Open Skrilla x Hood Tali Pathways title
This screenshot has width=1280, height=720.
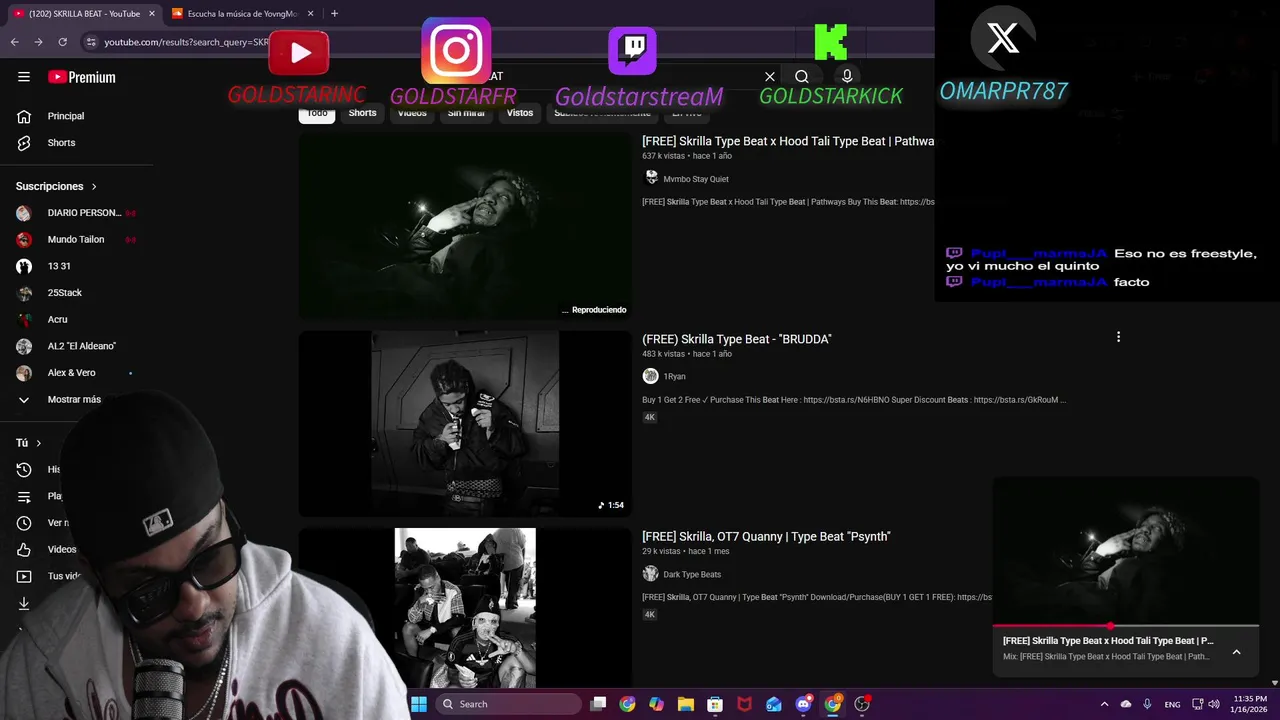[788, 141]
